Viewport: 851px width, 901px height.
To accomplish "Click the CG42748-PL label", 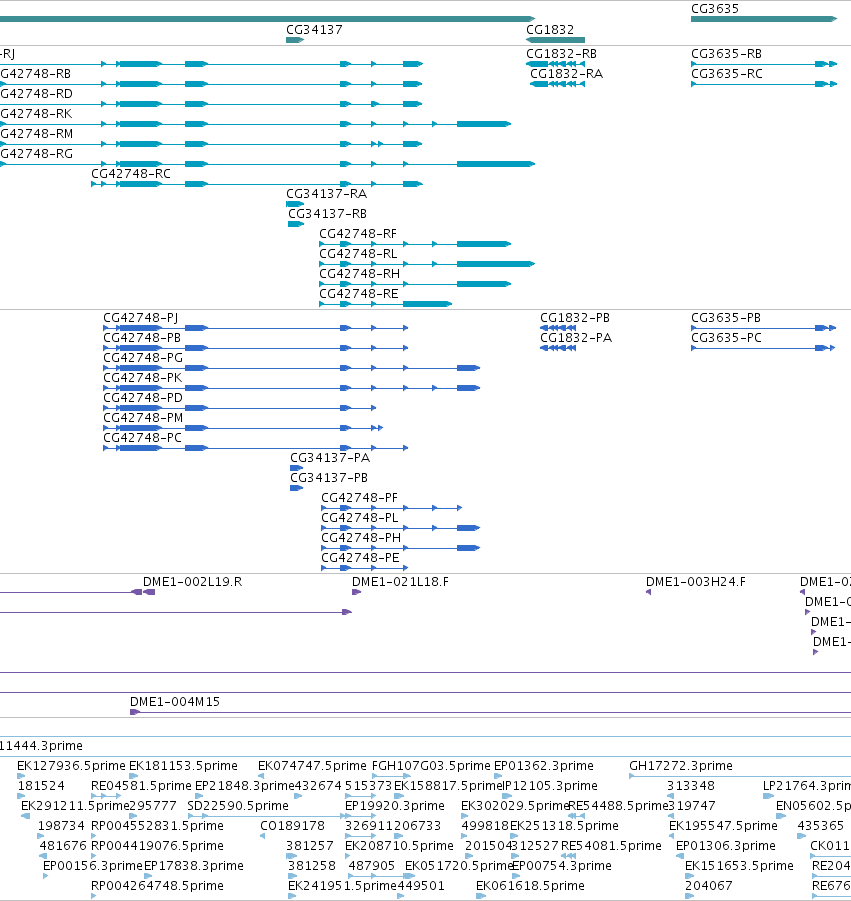I will point(360,518).
